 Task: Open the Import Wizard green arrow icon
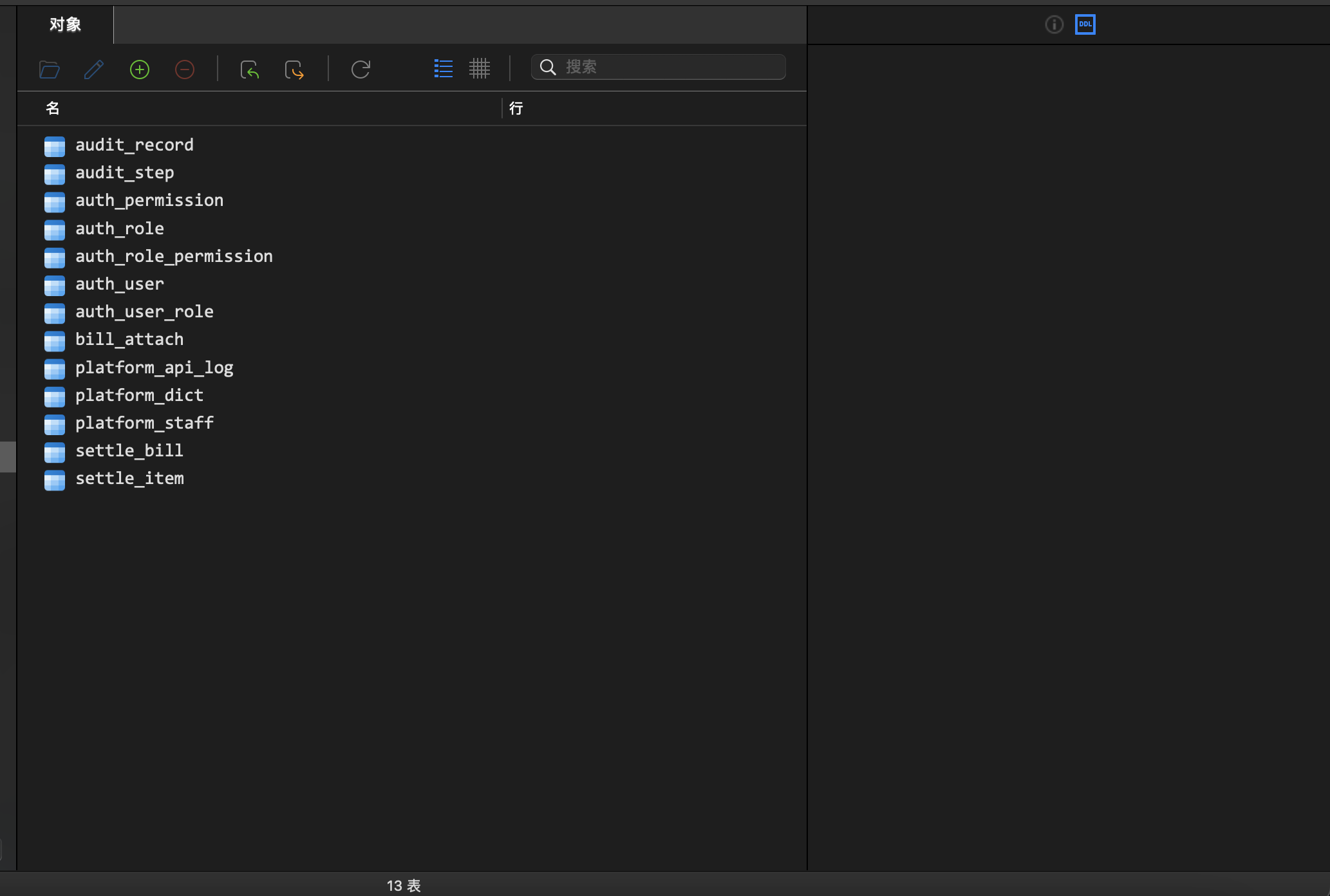coord(250,69)
